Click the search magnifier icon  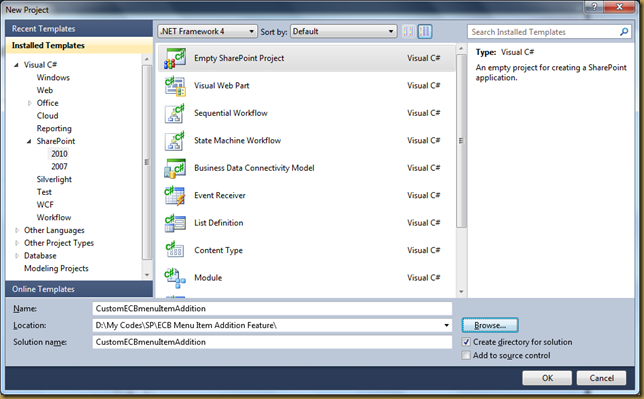click(x=624, y=32)
